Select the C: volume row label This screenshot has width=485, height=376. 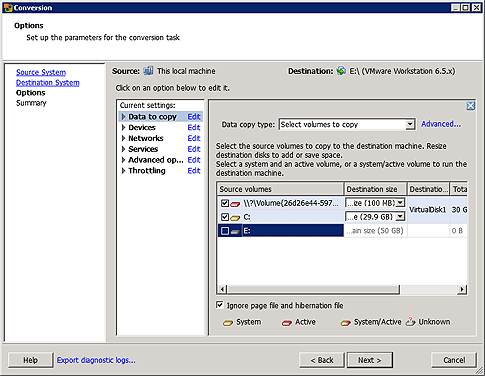point(247,217)
